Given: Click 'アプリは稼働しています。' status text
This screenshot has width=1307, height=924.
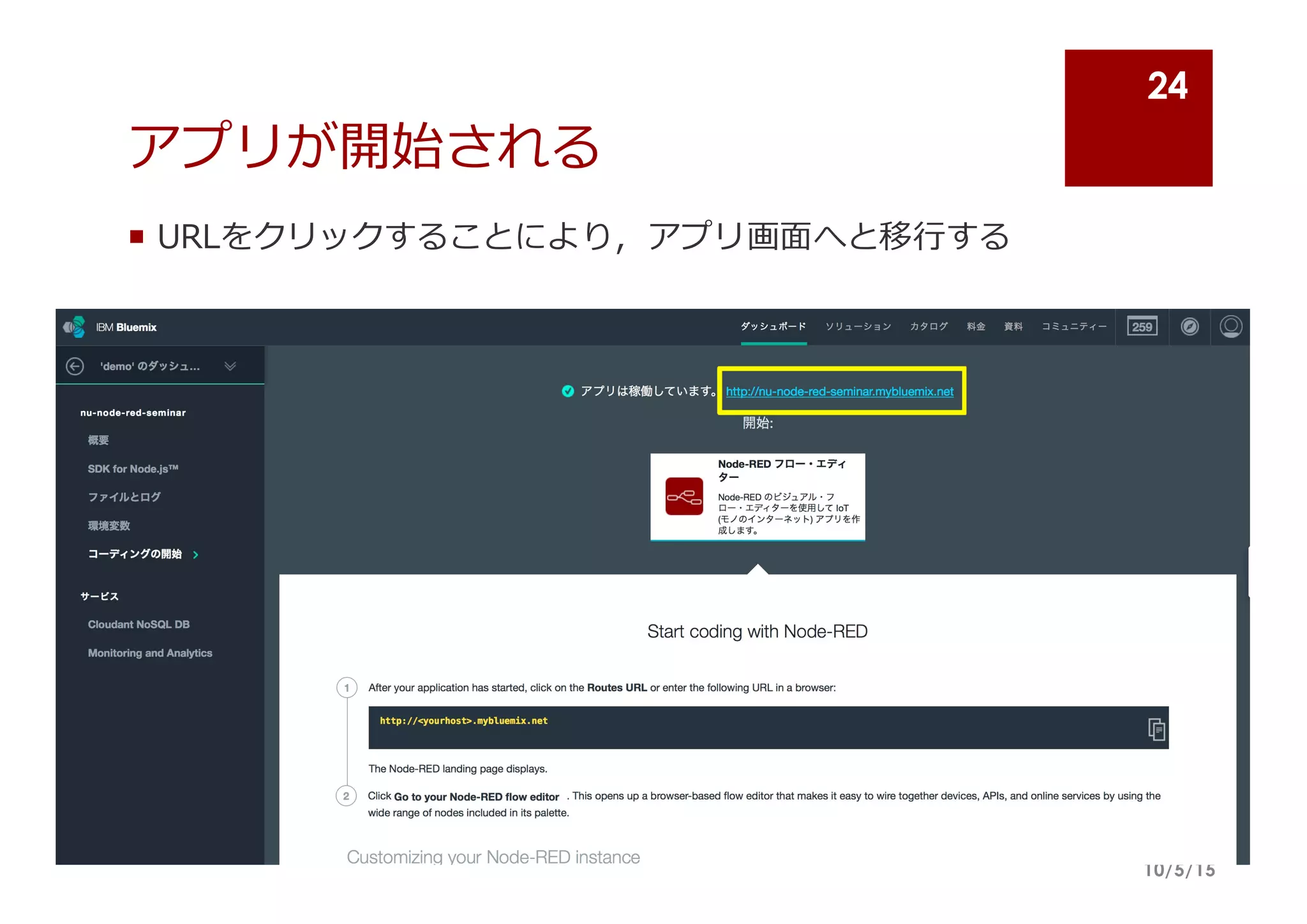Looking at the screenshot, I should tap(649, 391).
